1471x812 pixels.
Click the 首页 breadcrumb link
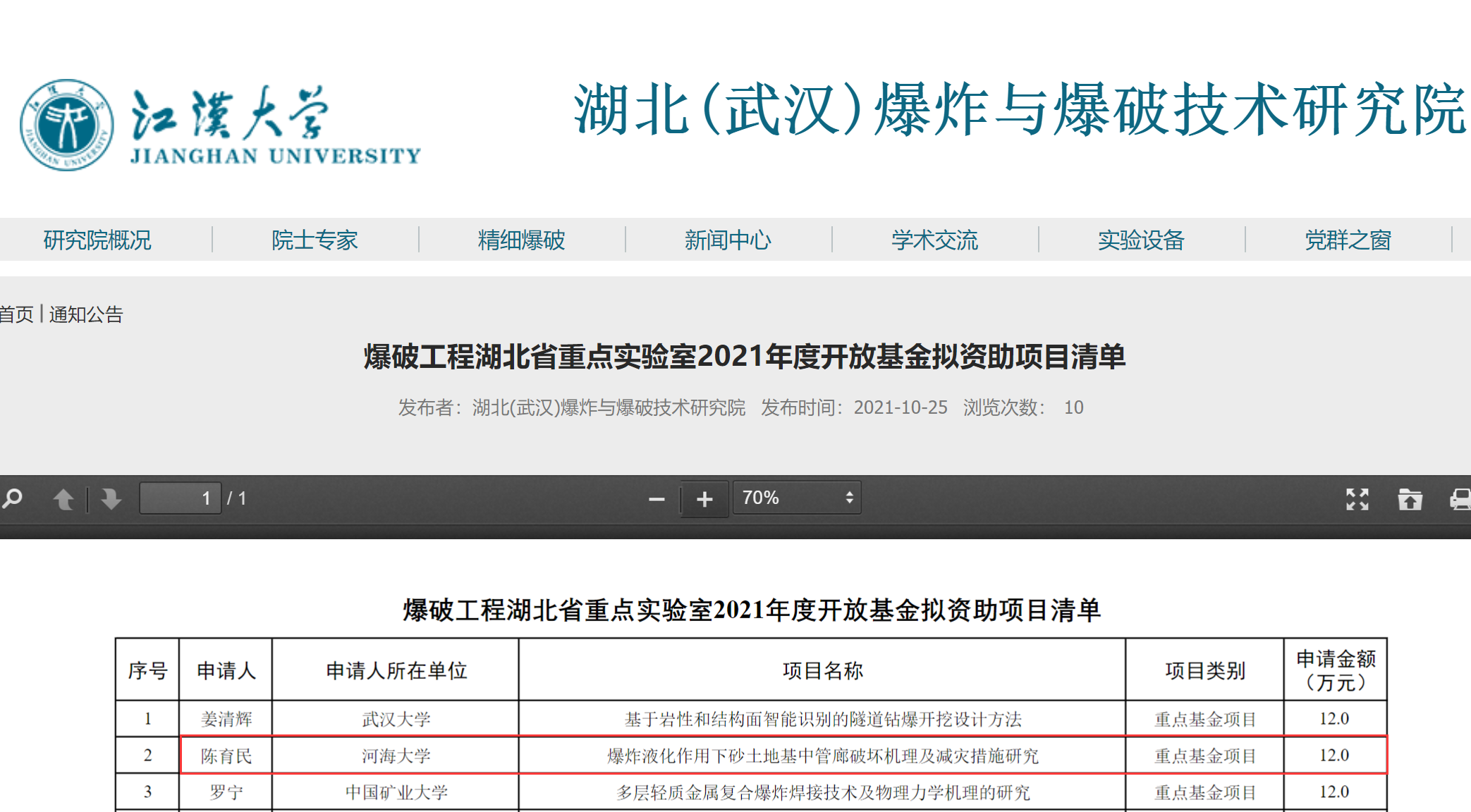(x=16, y=314)
